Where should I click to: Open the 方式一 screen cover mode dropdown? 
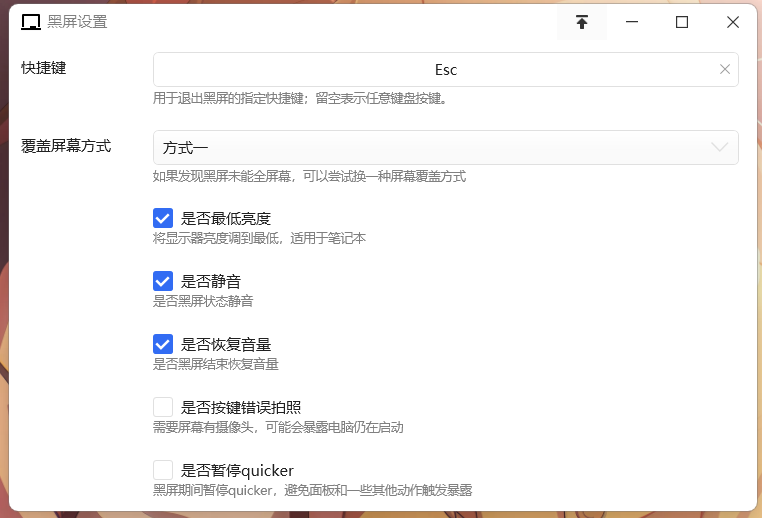pos(445,147)
